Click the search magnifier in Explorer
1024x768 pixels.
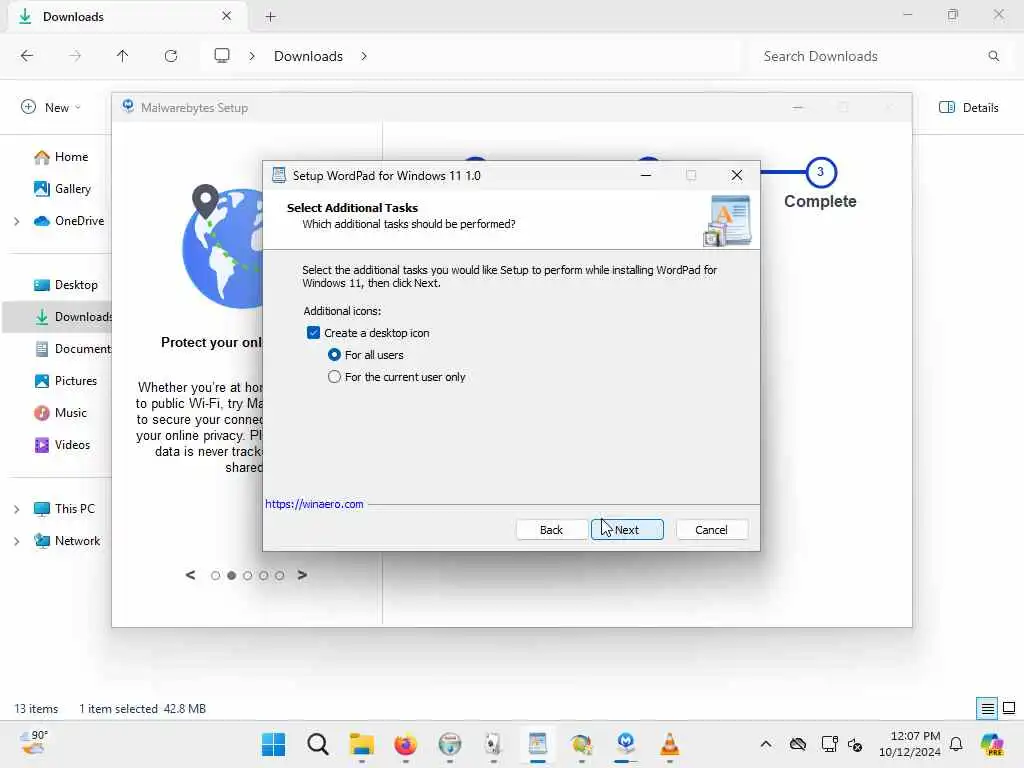[x=993, y=56]
